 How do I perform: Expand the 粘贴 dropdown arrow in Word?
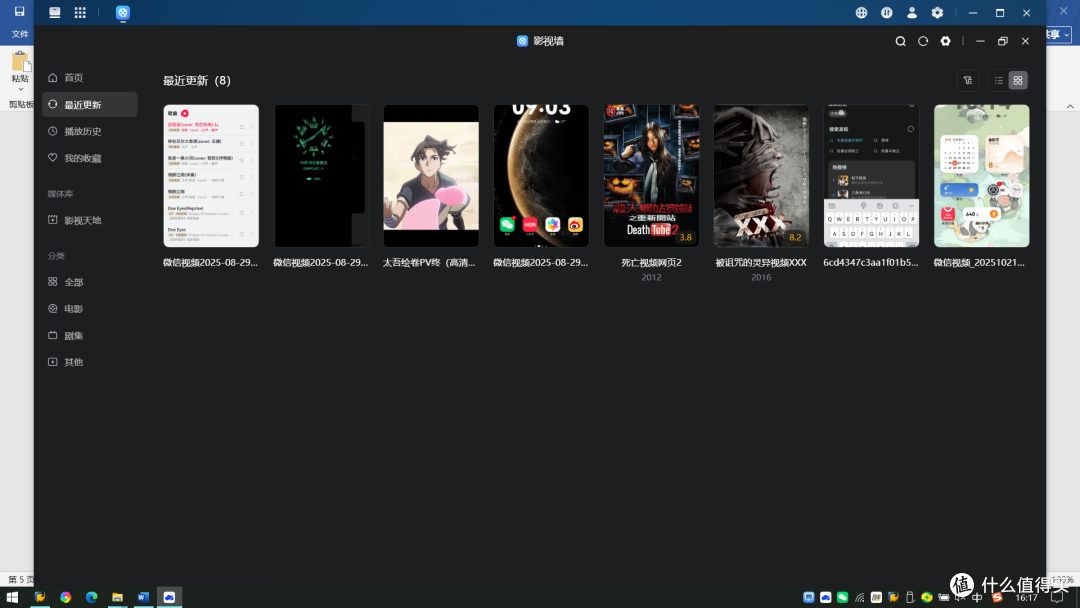[20, 90]
